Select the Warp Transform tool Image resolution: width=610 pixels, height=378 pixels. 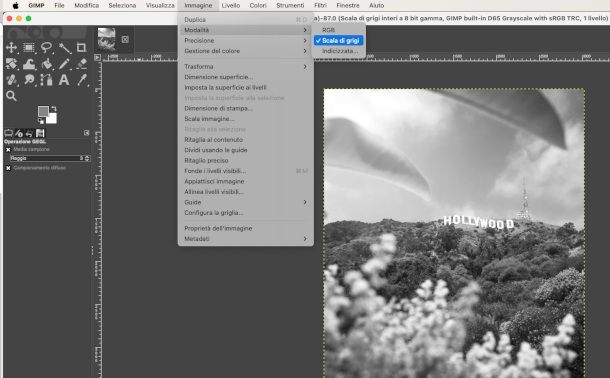click(28, 64)
